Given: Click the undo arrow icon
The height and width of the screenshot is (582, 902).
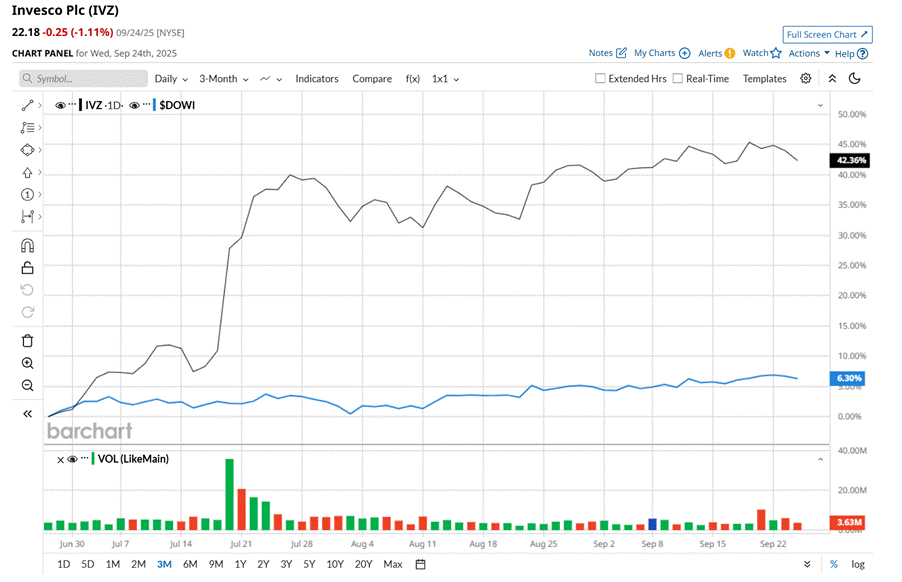Looking at the screenshot, I should (x=27, y=290).
